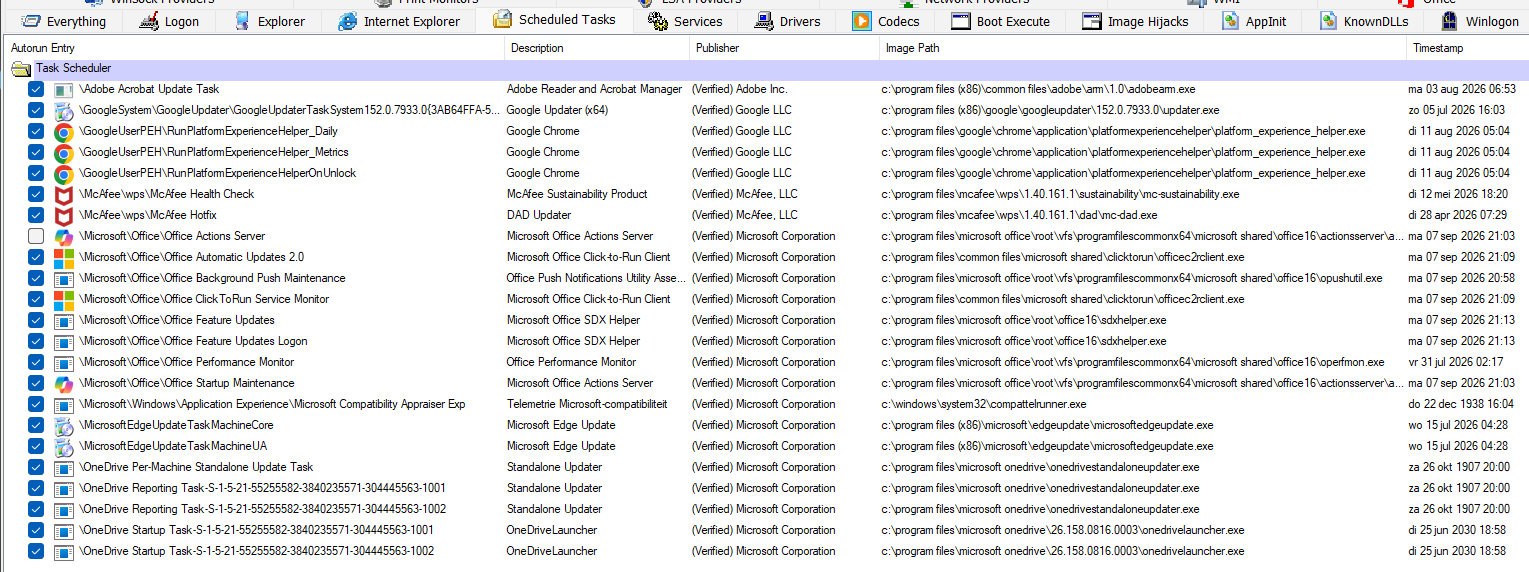Viewport: 1529px width, 572px height.
Task: Click the Internet Explorer tab's globe icon
Action: point(347,21)
